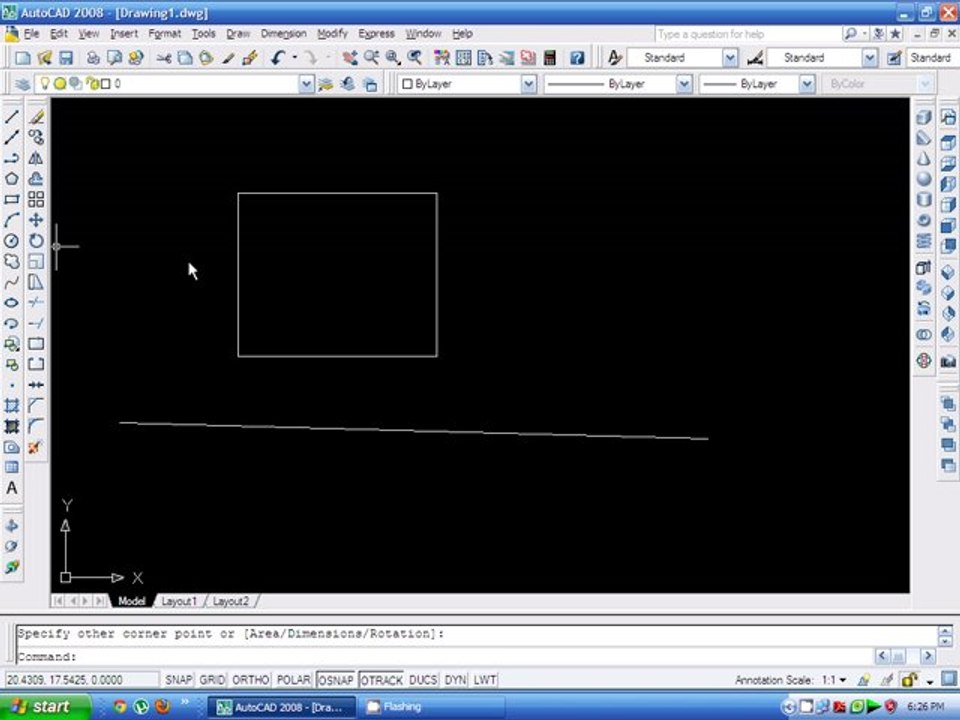
Task: Select the Box modeling tool
Action: 924,116
